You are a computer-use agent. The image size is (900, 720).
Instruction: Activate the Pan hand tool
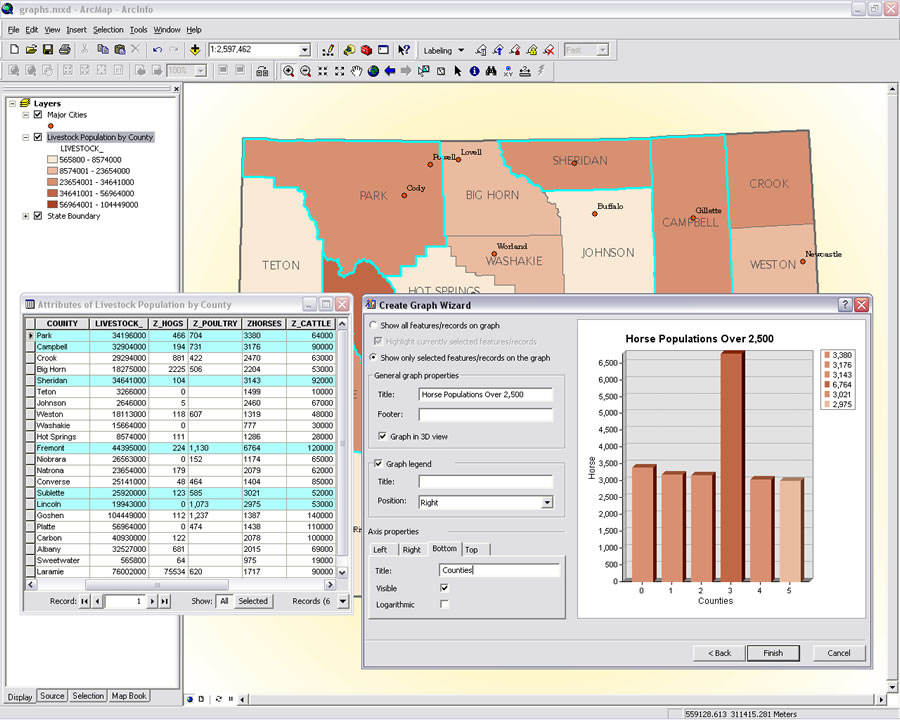pos(356,71)
